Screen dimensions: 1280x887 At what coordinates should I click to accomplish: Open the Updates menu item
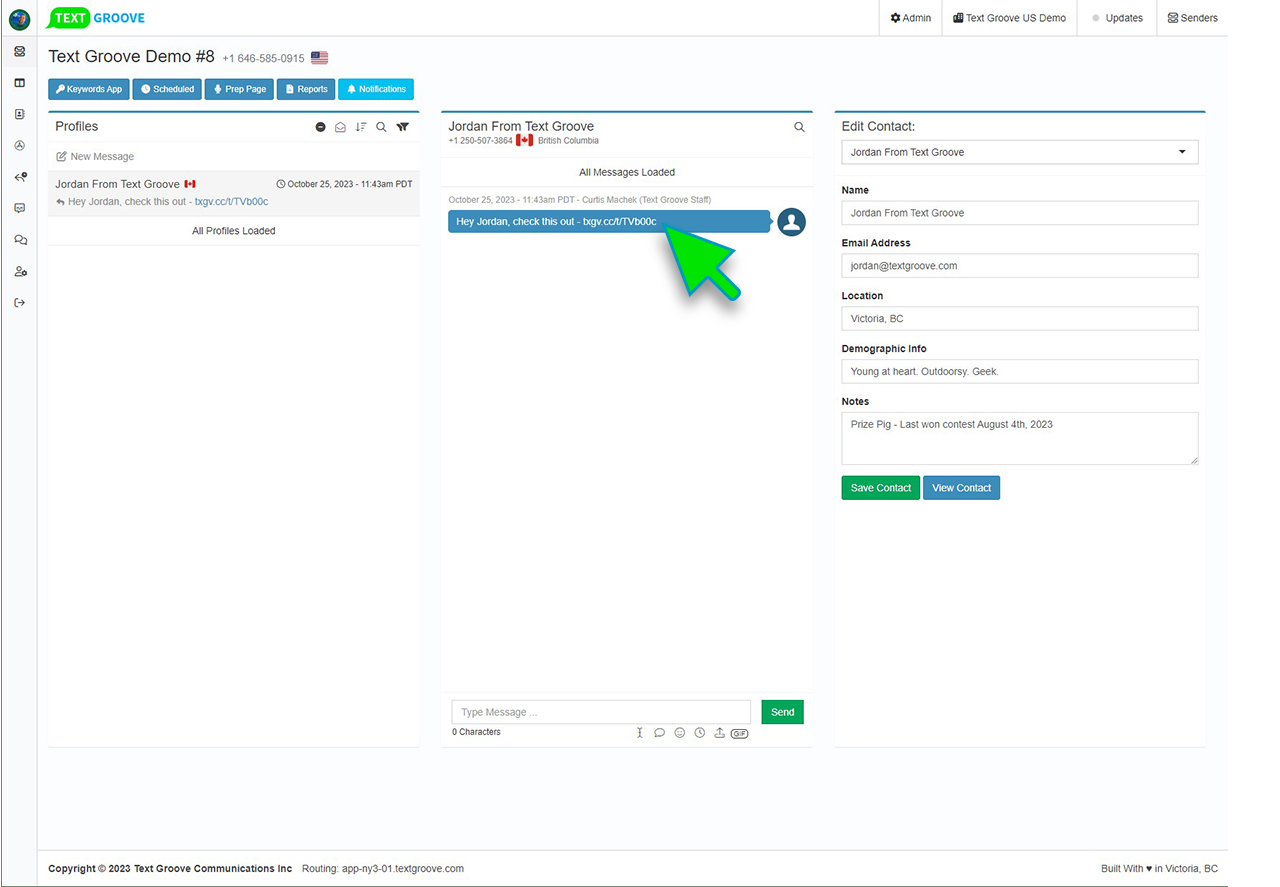coord(1117,18)
